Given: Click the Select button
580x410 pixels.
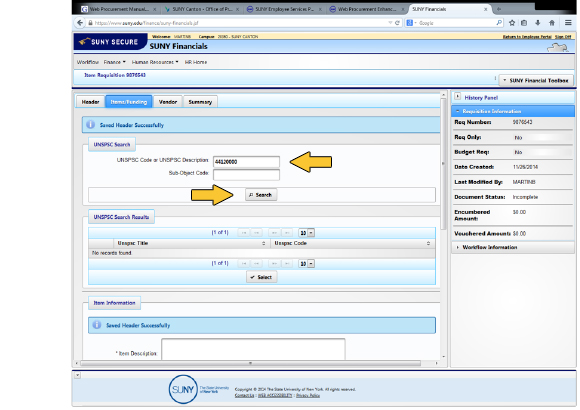Looking at the screenshot, I should (262, 277).
